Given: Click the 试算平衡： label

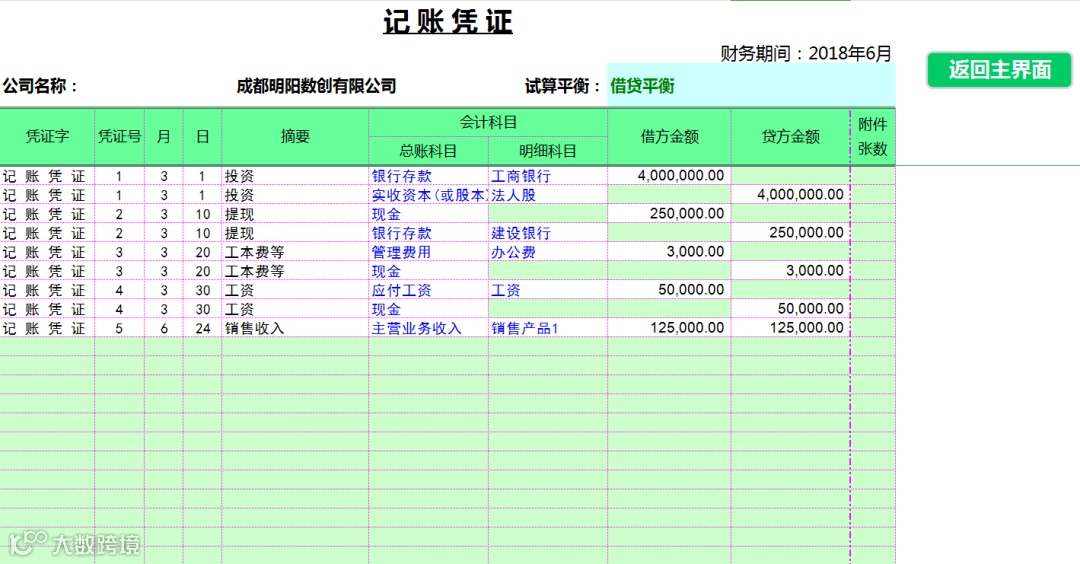Looking at the screenshot, I should [x=563, y=86].
